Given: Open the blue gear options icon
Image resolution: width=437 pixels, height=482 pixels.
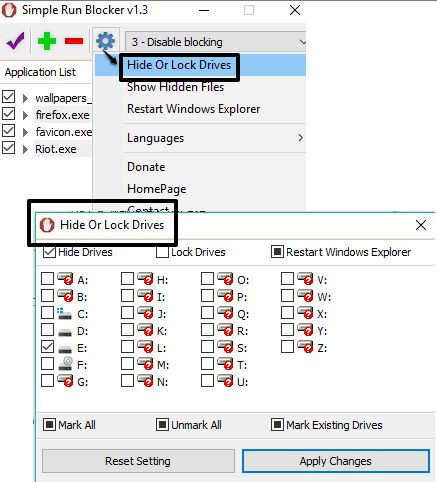Looking at the screenshot, I should coord(105,41).
